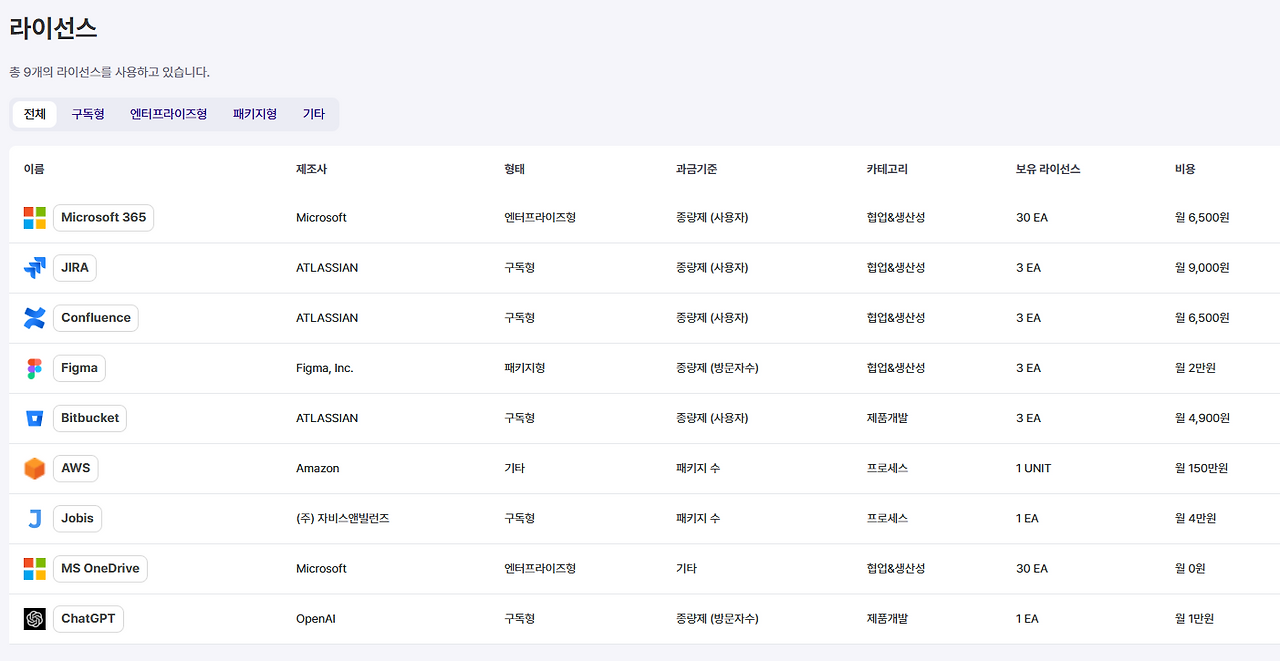Switch to the 기타 filter tab
The width and height of the screenshot is (1280, 661).
coord(313,114)
